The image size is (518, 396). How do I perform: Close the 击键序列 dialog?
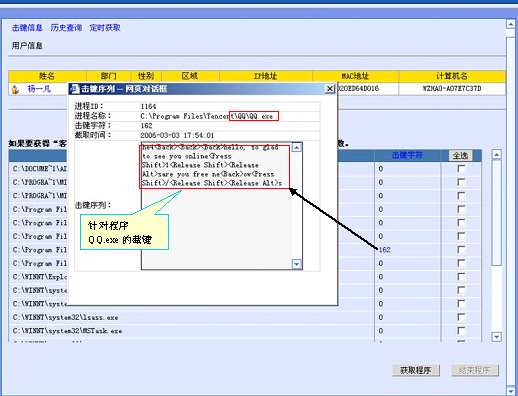pos(330,89)
